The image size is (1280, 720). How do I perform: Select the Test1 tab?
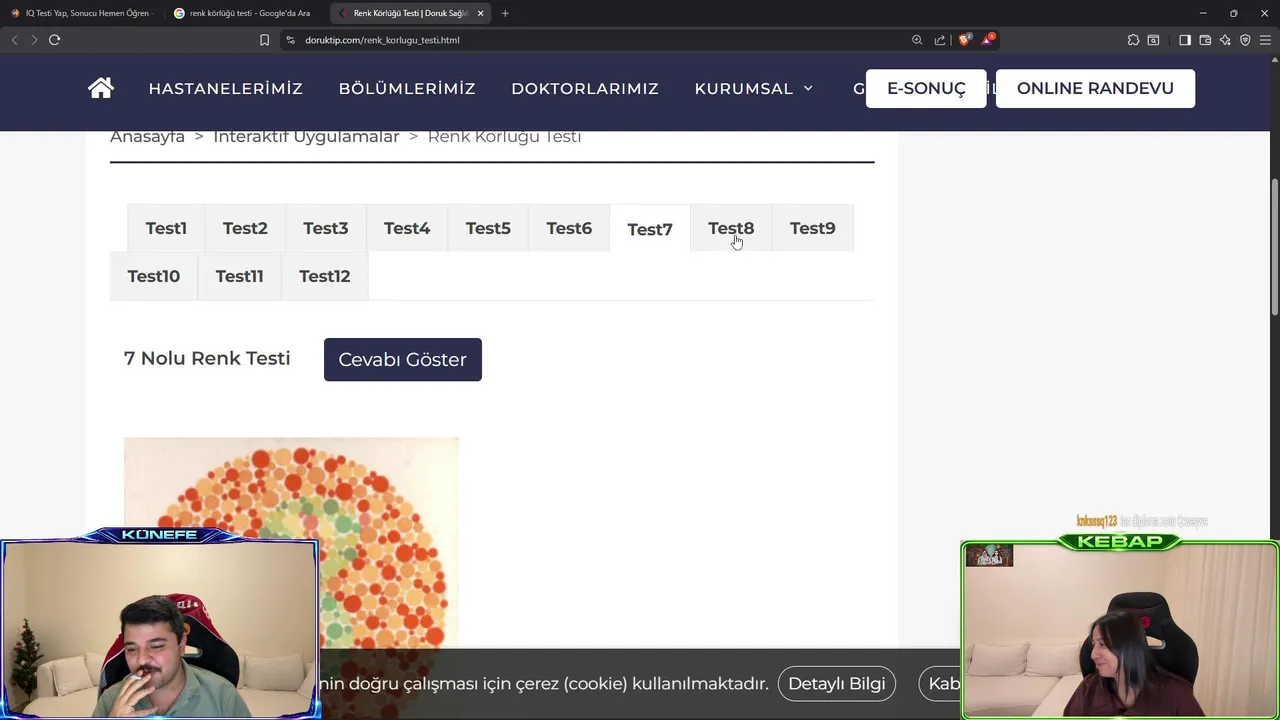coord(166,228)
